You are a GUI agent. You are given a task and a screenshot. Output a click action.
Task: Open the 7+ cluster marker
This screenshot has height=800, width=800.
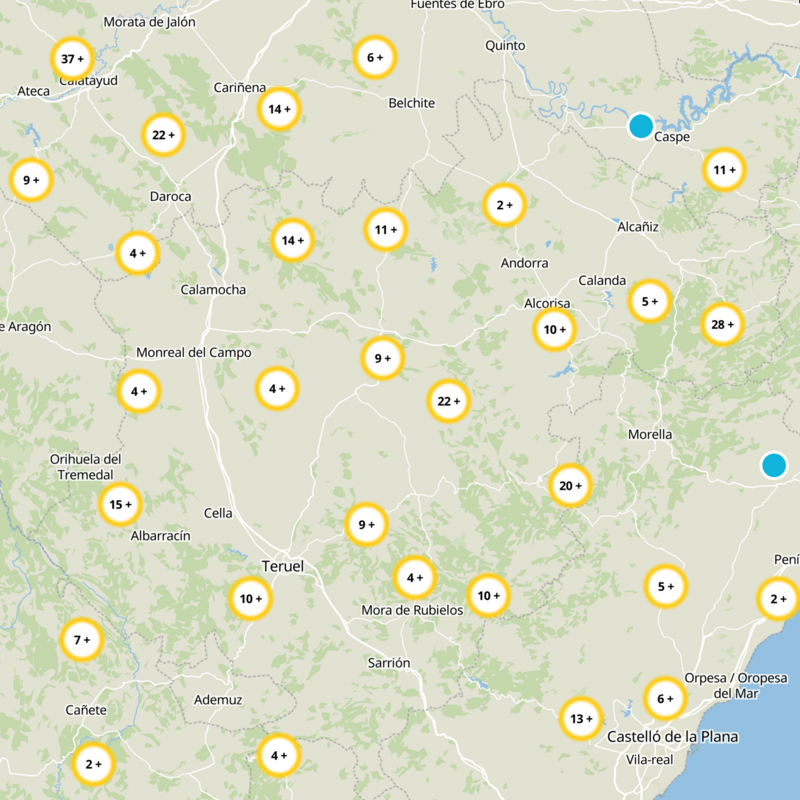81,639
